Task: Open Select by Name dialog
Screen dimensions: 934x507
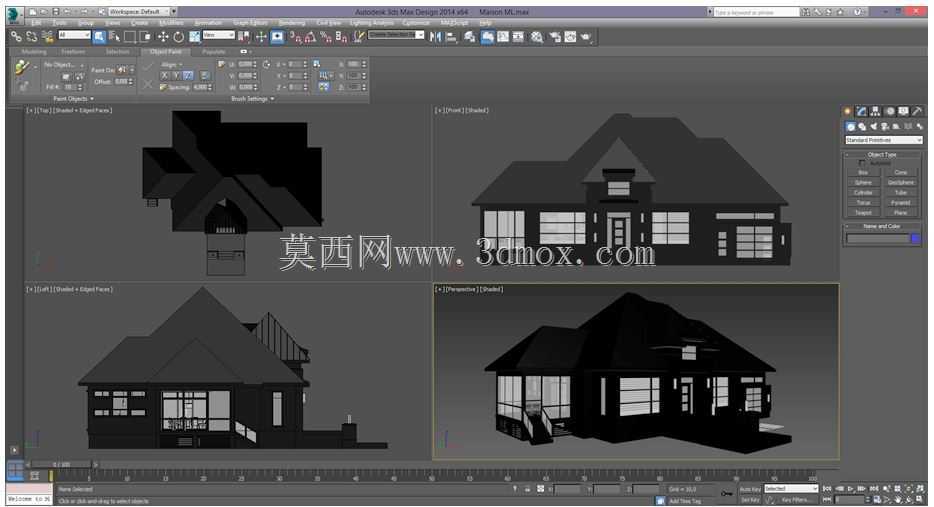Action: (x=114, y=37)
